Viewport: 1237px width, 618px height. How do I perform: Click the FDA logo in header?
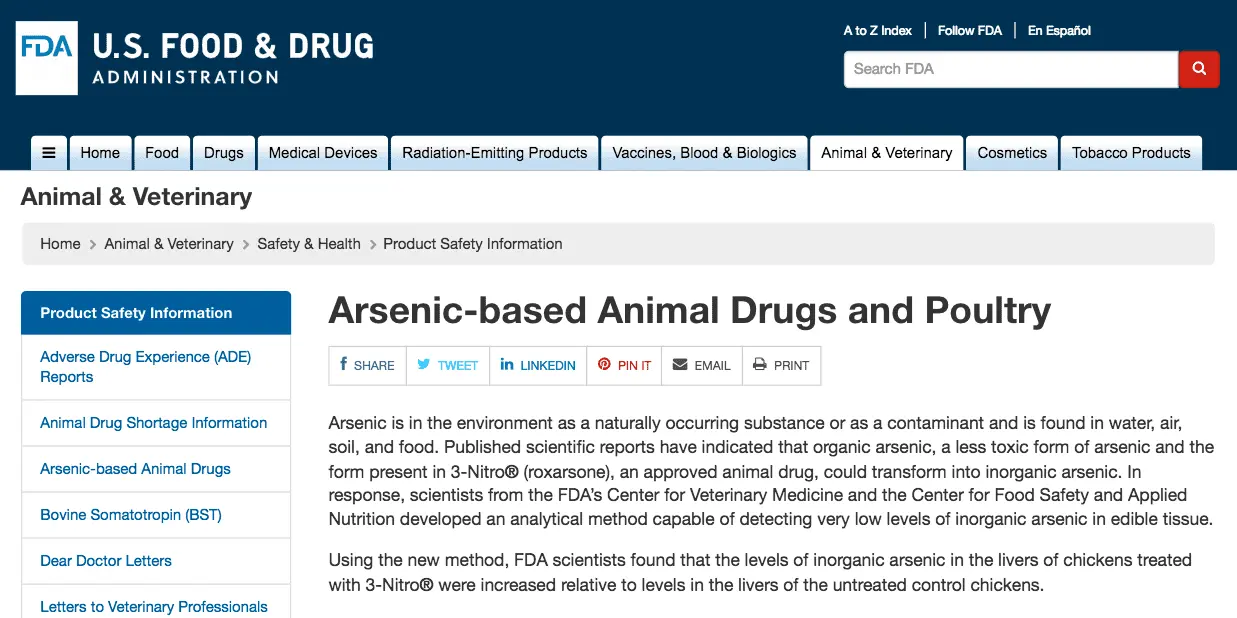tap(47, 58)
